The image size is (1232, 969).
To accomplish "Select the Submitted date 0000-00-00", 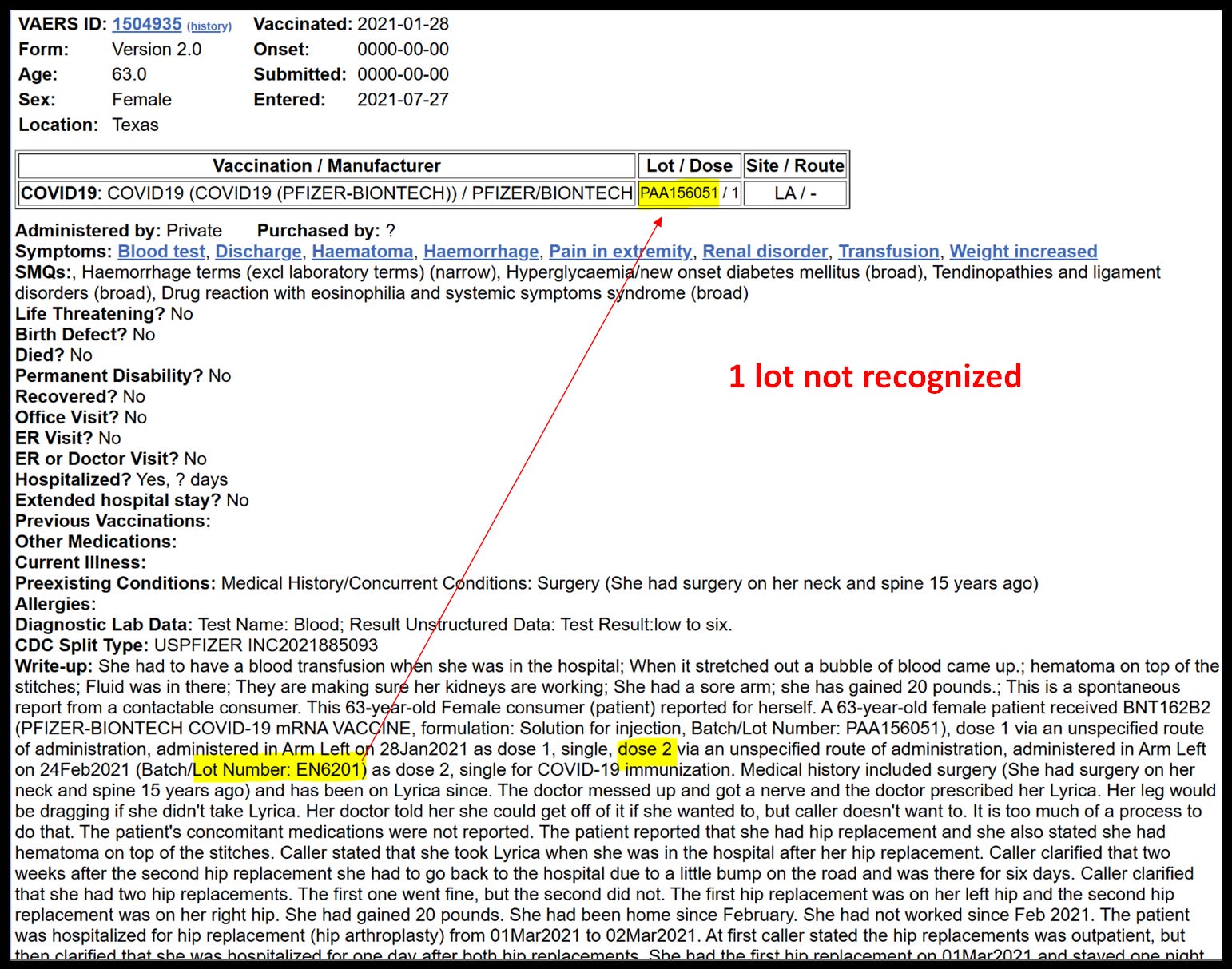I will [x=403, y=74].
